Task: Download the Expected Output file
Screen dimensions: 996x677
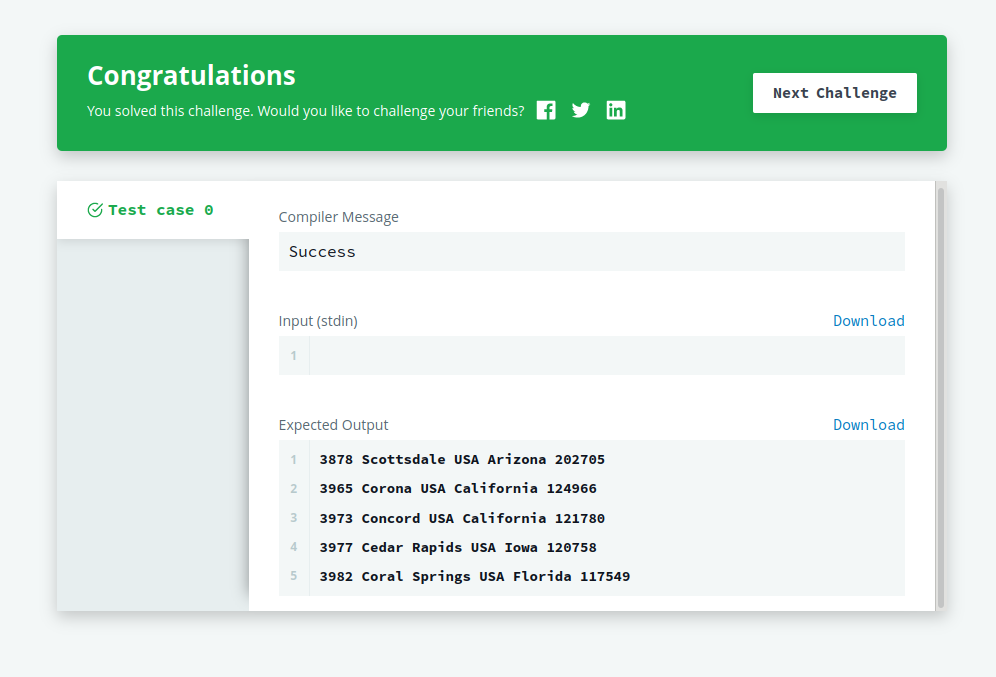Action: tap(868, 424)
